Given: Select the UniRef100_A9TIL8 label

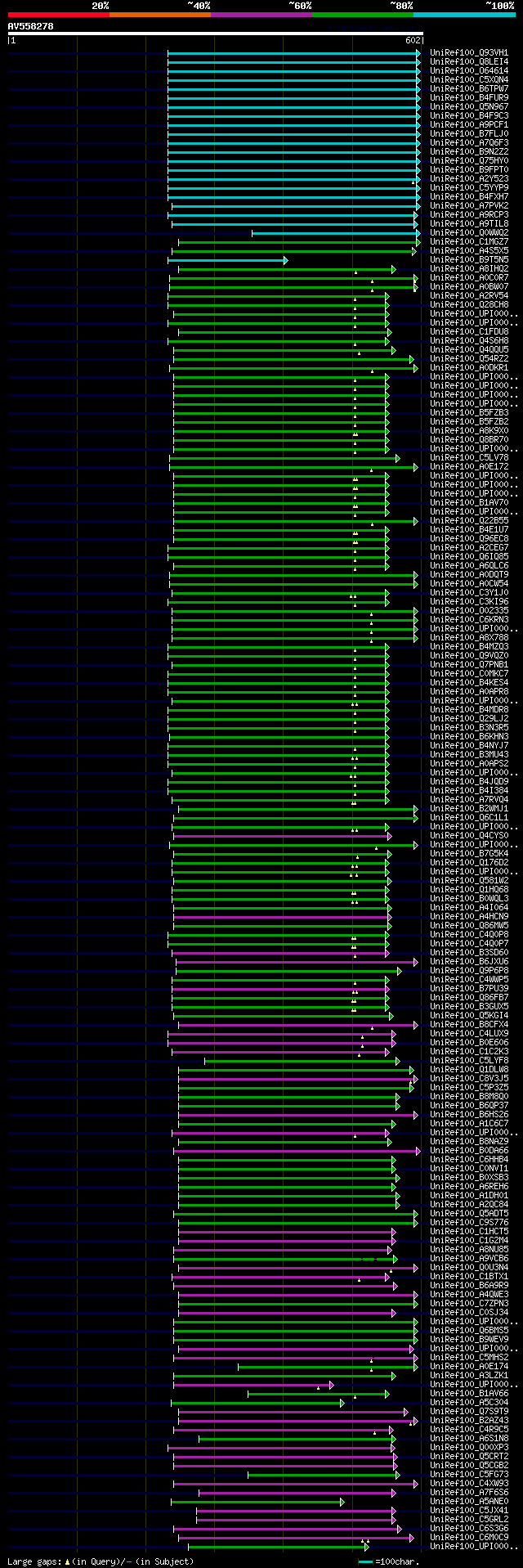Looking at the screenshot, I should 469,223.
